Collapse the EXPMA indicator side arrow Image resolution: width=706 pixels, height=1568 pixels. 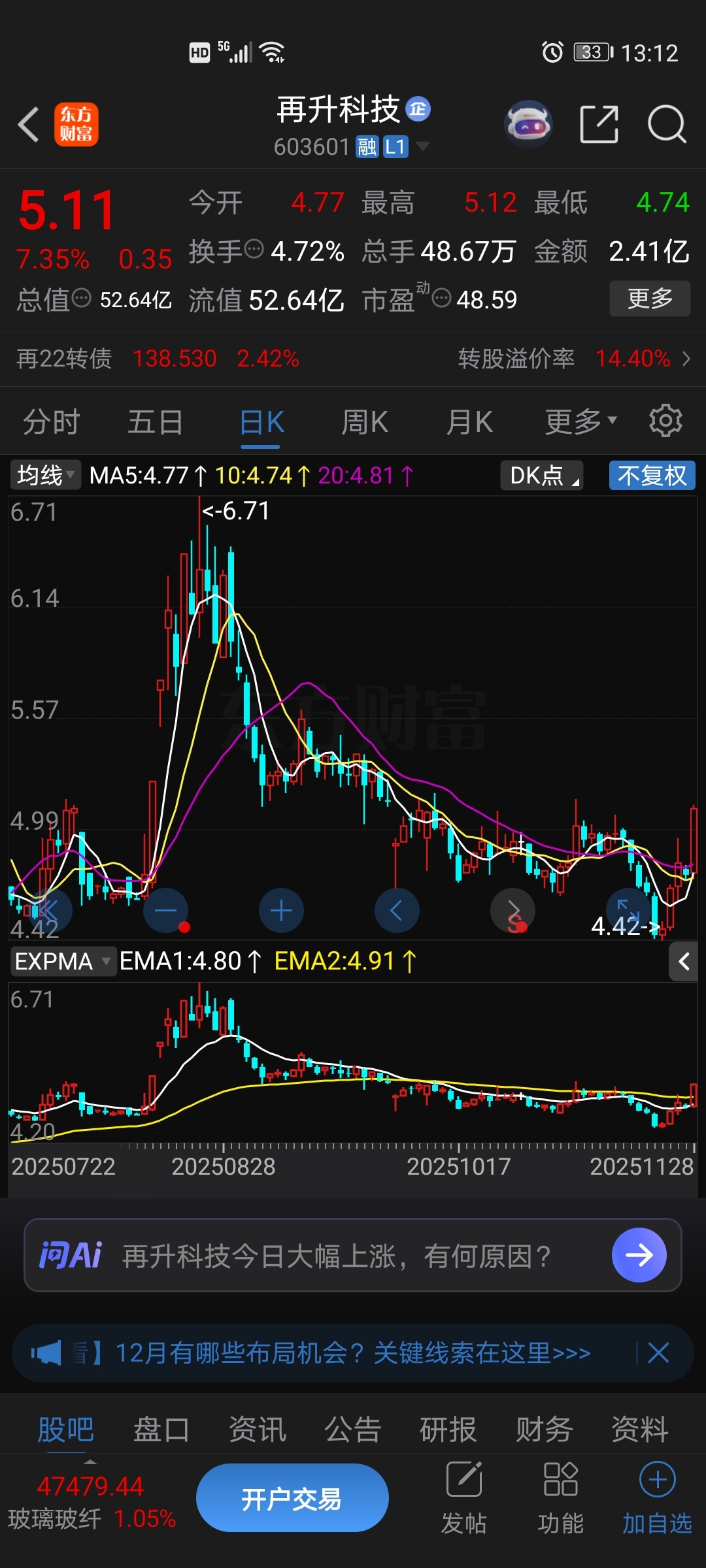tap(684, 961)
